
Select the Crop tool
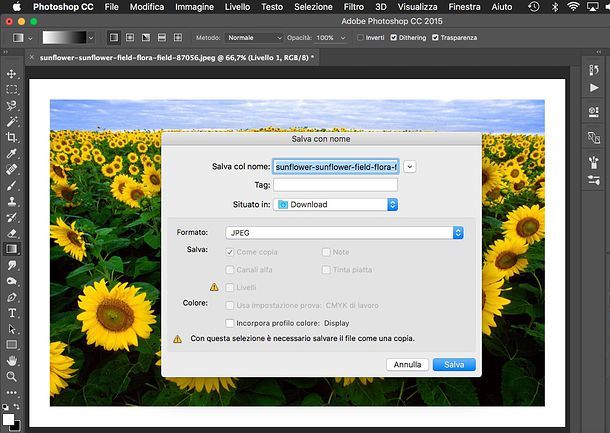tap(12, 137)
